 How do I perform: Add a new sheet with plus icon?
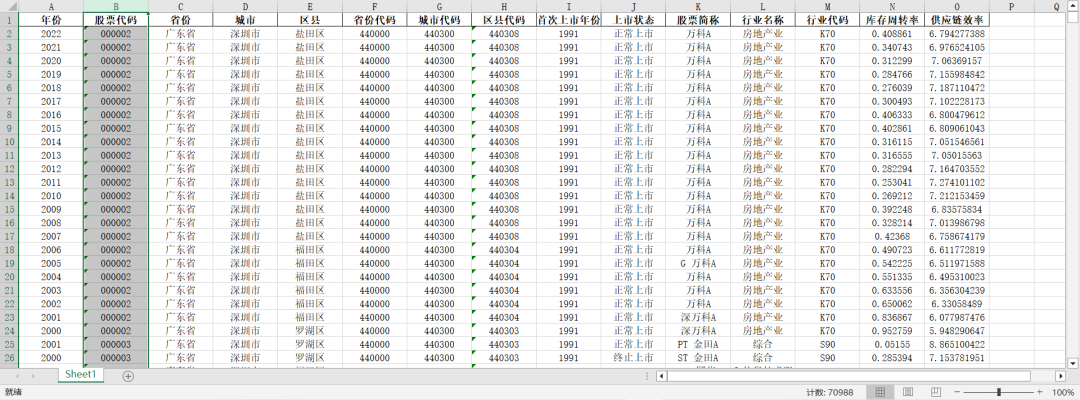point(127,376)
